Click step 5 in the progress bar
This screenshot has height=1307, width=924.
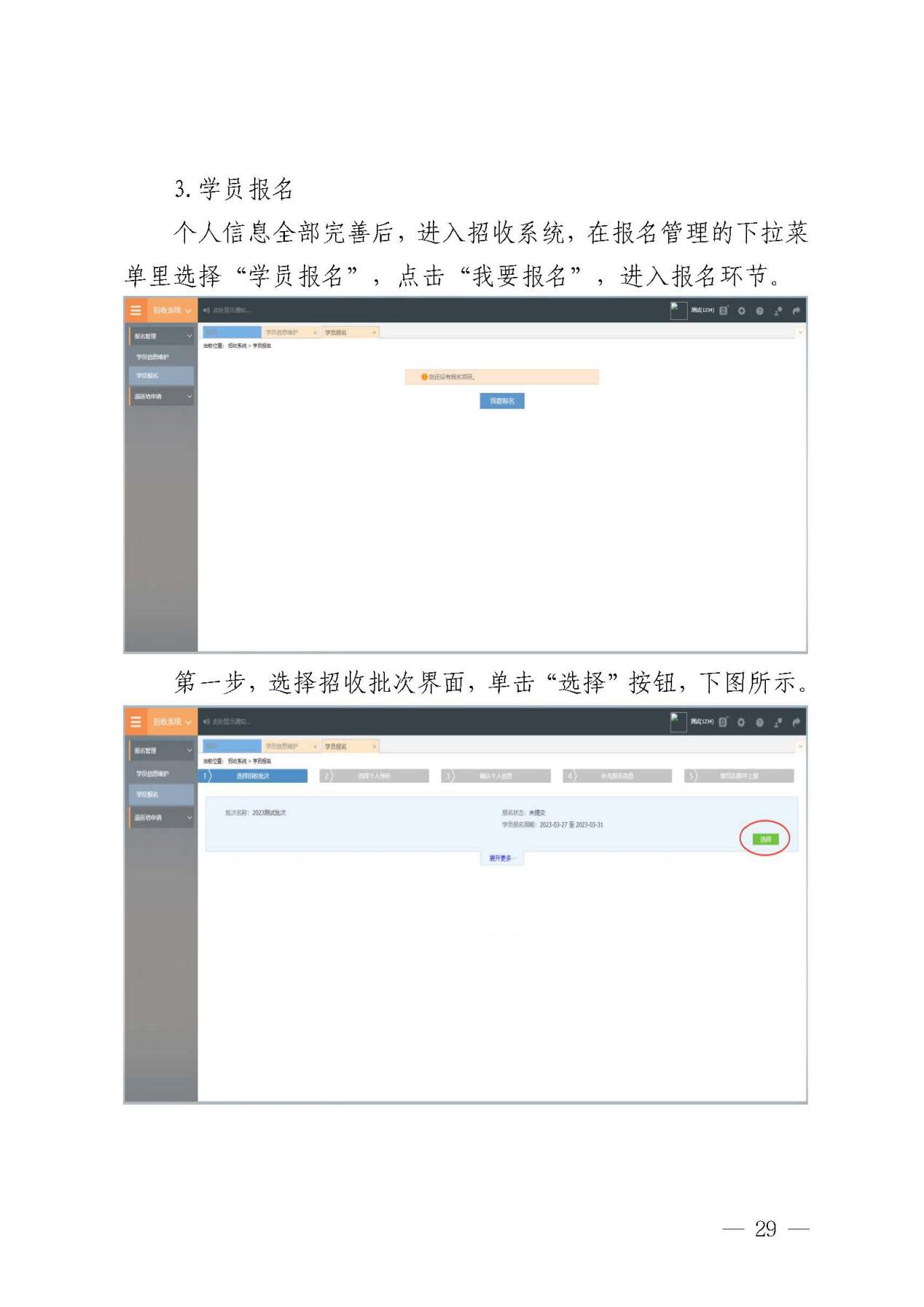coord(740,776)
